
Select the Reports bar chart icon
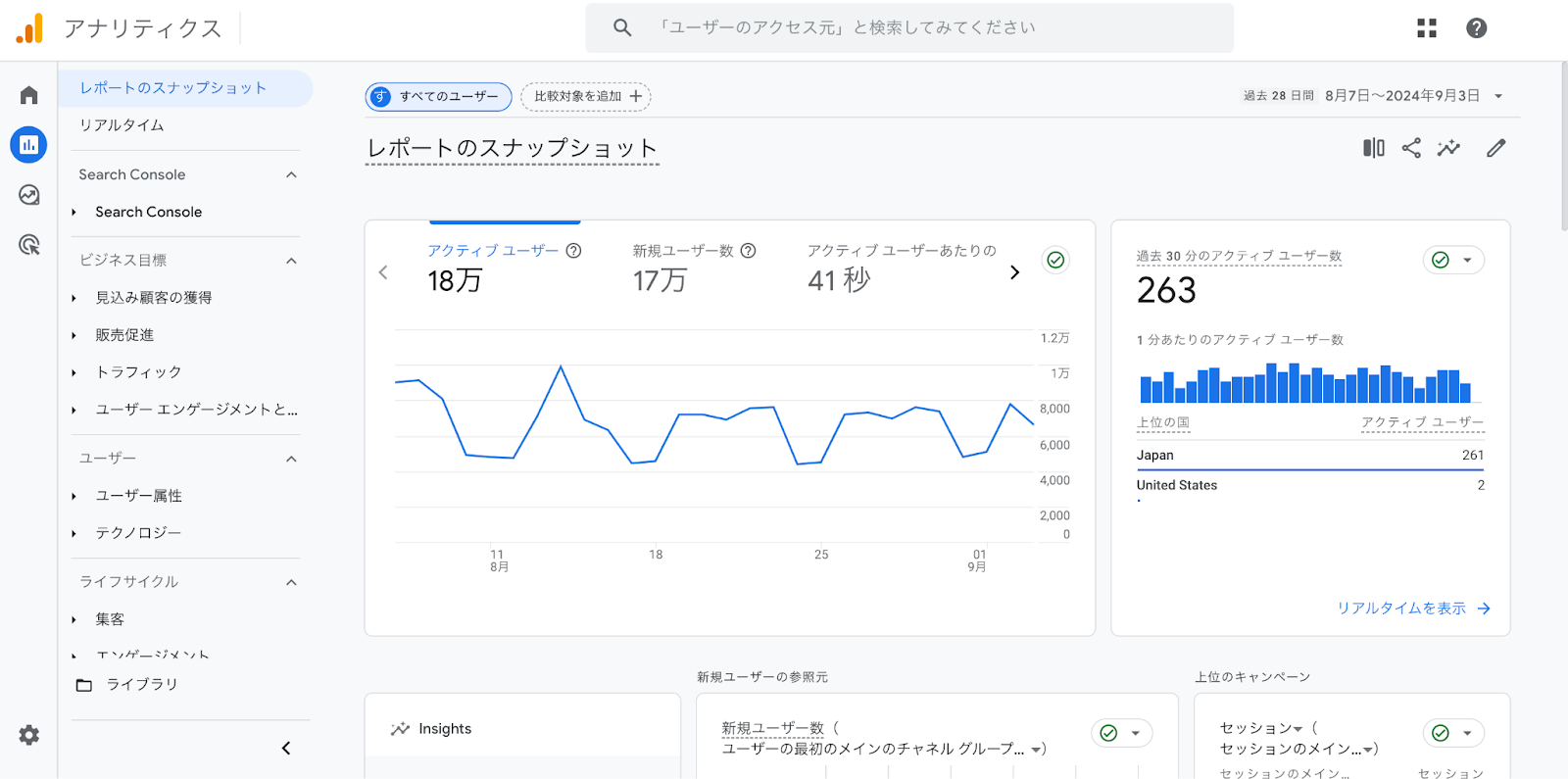[x=28, y=145]
